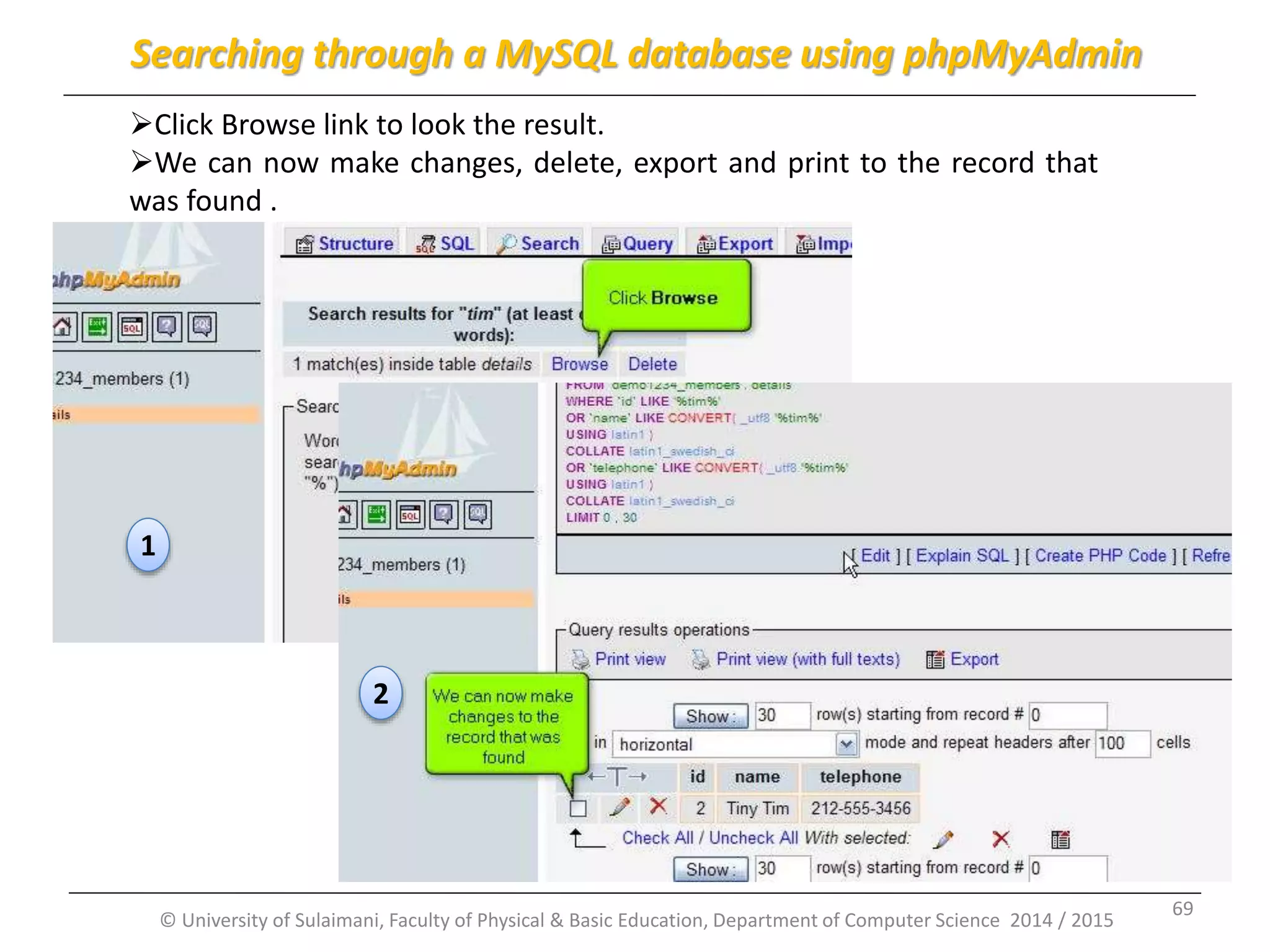
Task: Click Export icon in Query results operations
Action: coord(935,659)
